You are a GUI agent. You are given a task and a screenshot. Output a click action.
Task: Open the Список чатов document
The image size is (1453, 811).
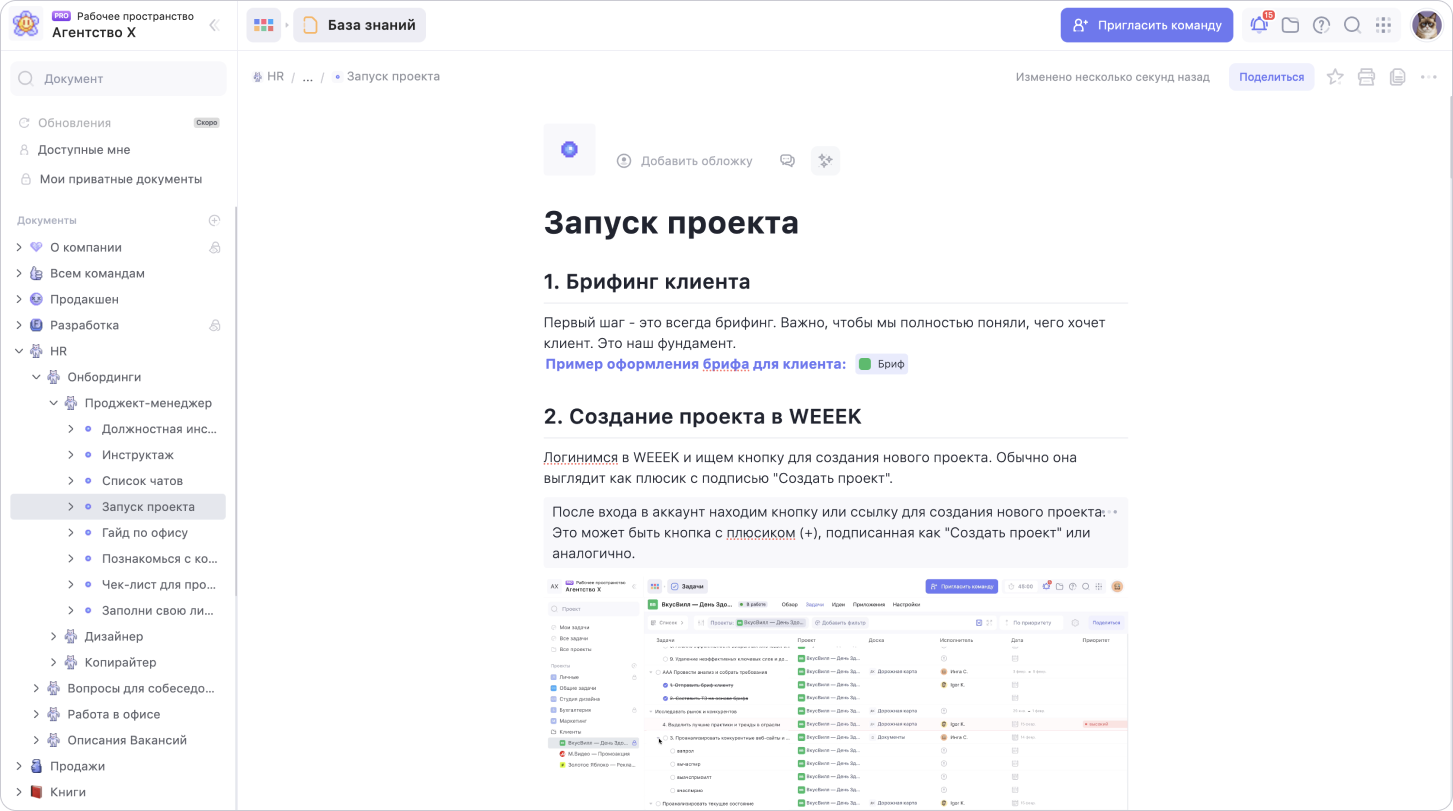pos(142,481)
